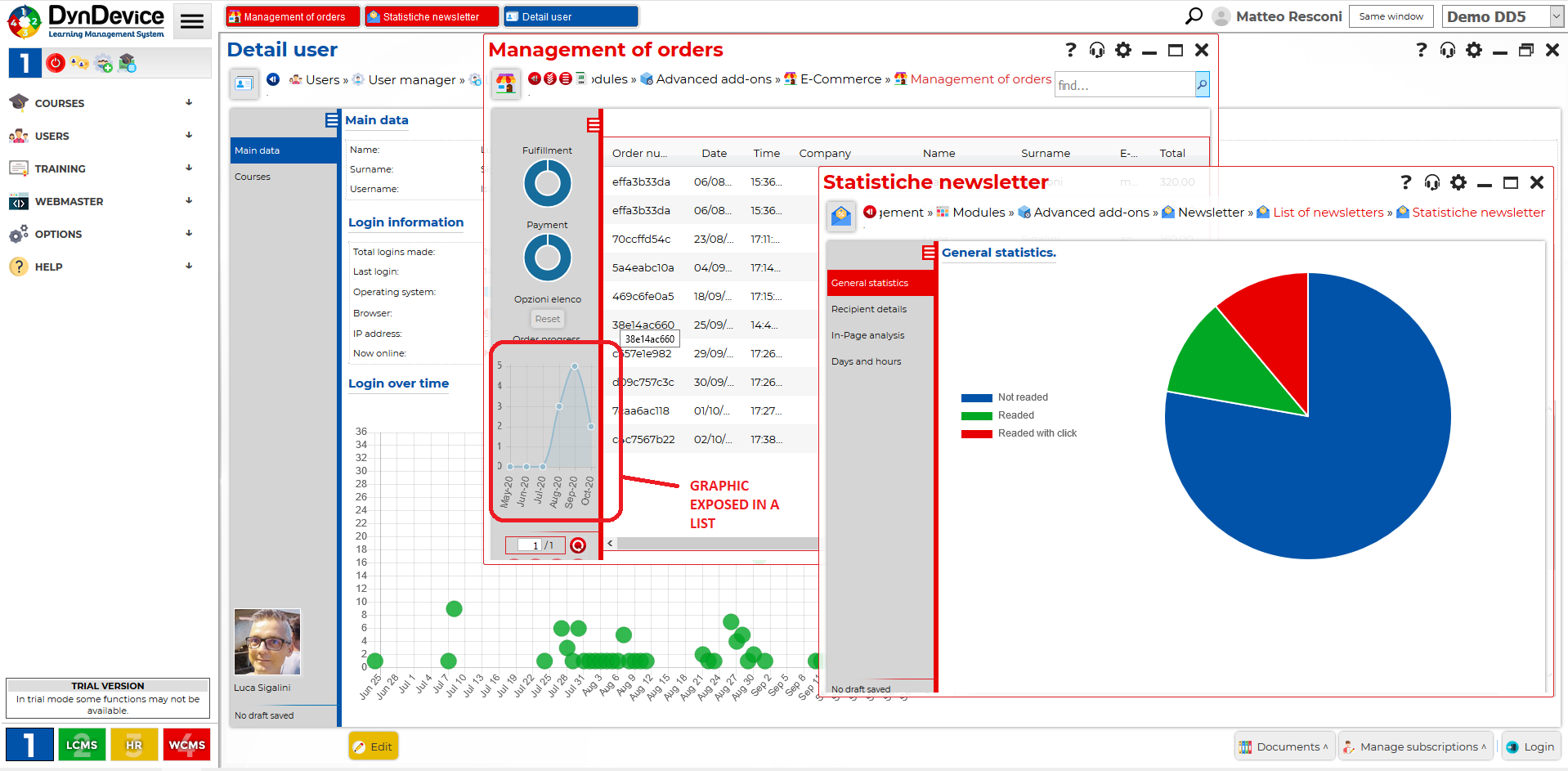Open the hamburger menu next to DynDevice logo
The height and width of the screenshot is (771, 1568).
[192, 21]
